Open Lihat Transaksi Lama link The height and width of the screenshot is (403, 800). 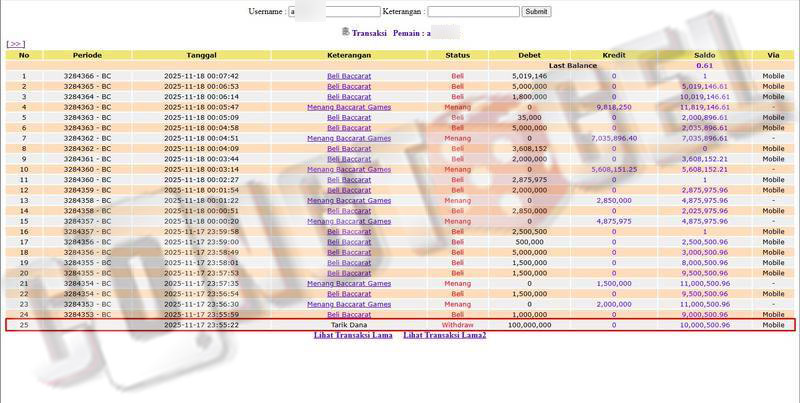pos(353,335)
